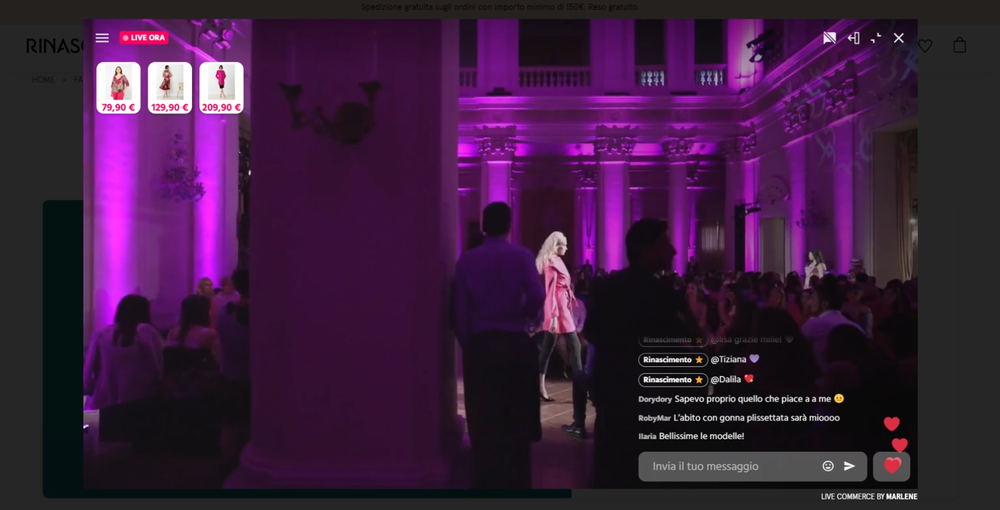1000x510 pixels.
Task: Open the 209,90 € pink coat thumbnail
Action: click(x=221, y=88)
